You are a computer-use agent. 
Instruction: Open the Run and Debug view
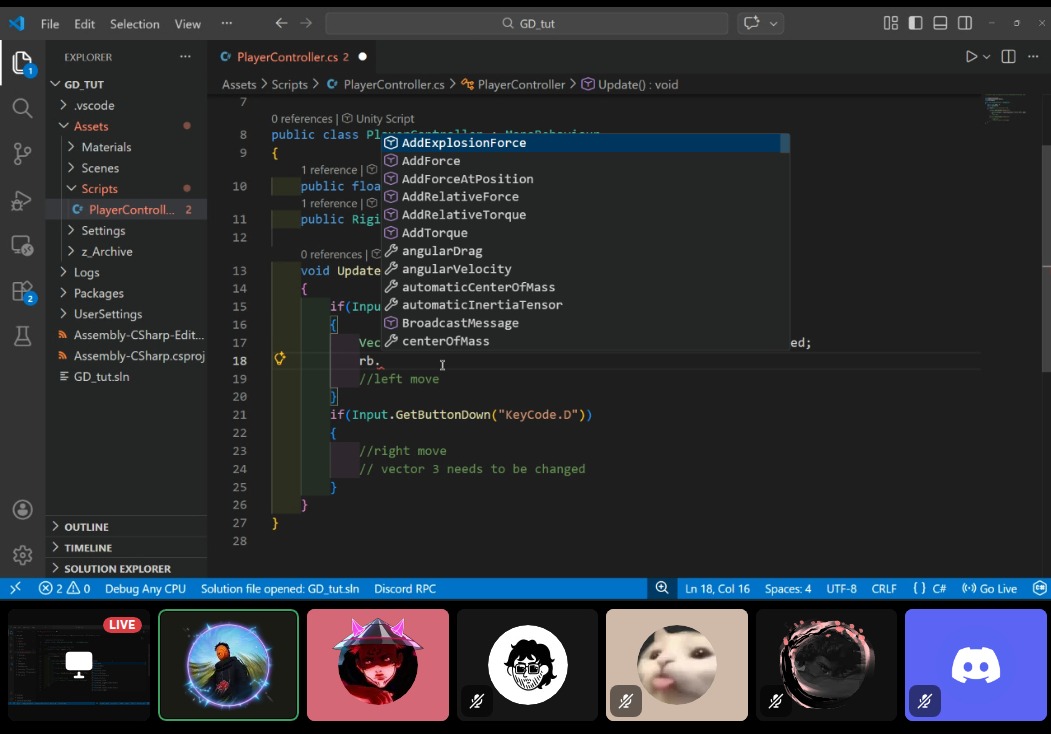tap(22, 200)
